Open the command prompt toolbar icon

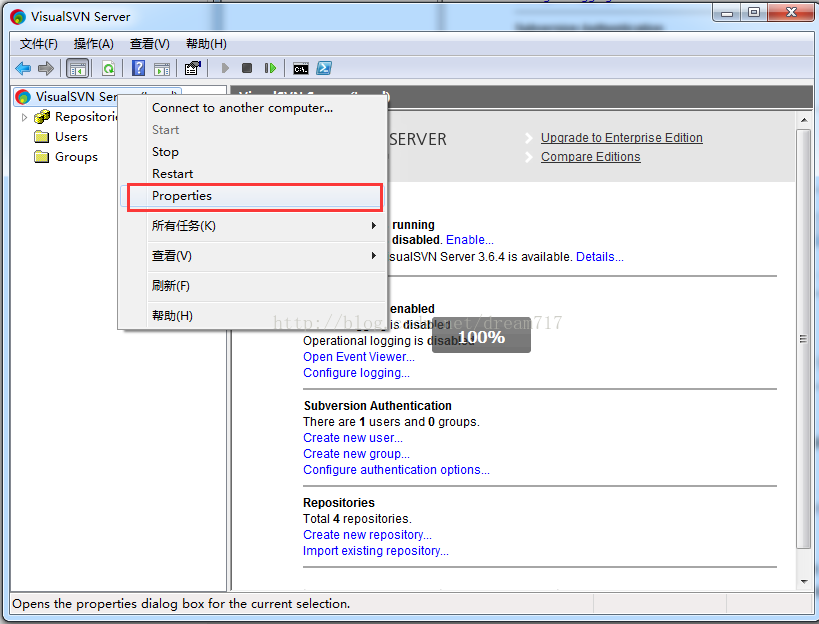pos(301,69)
